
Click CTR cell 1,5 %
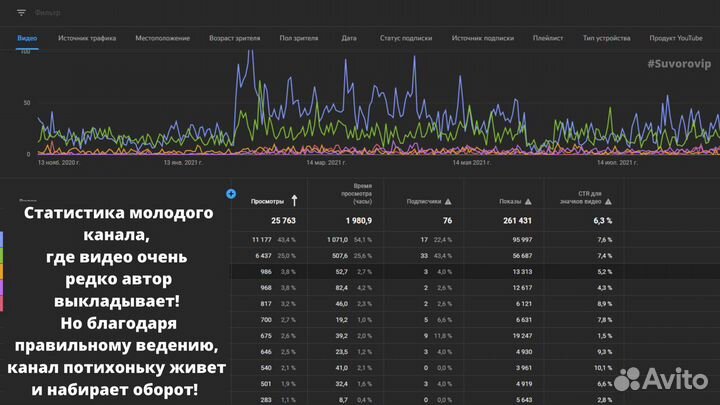[605, 336]
